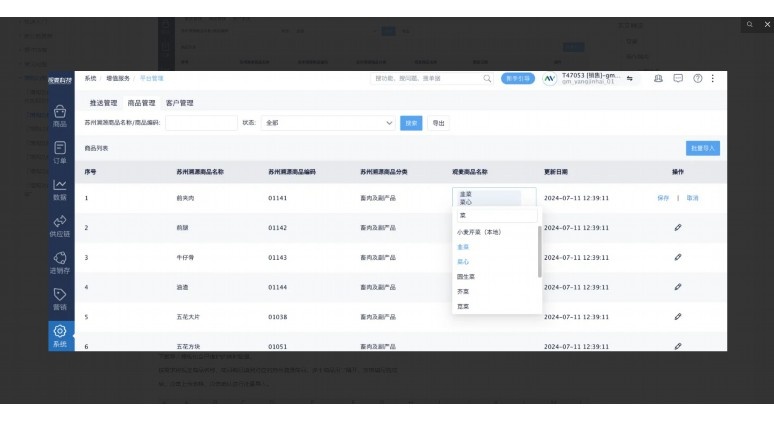The height and width of the screenshot is (421, 774).
Task: Click product code 01144
Action: coord(277,287)
